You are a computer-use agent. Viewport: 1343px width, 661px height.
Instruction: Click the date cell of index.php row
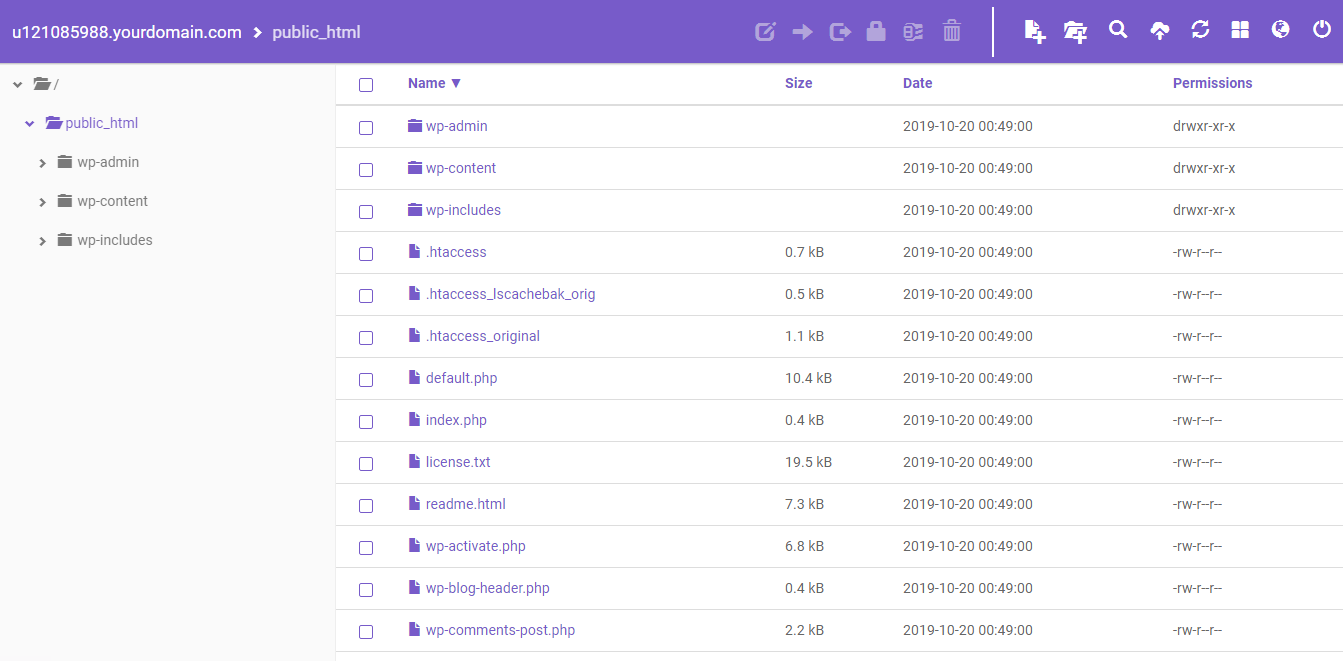click(968, 420)
